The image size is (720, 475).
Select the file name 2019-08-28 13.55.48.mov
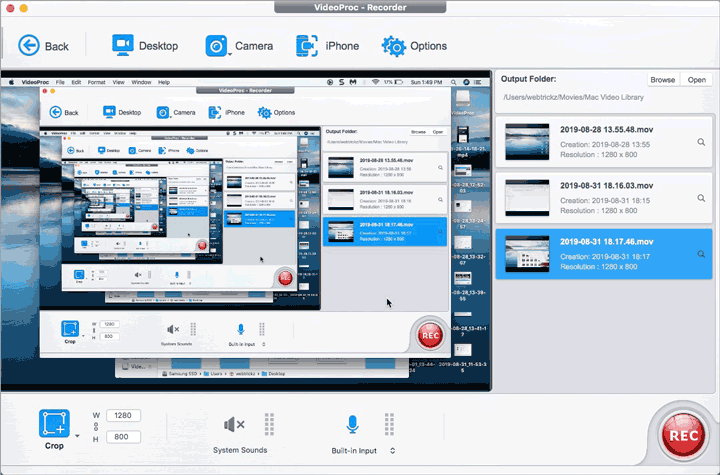[x=606, y=130]
